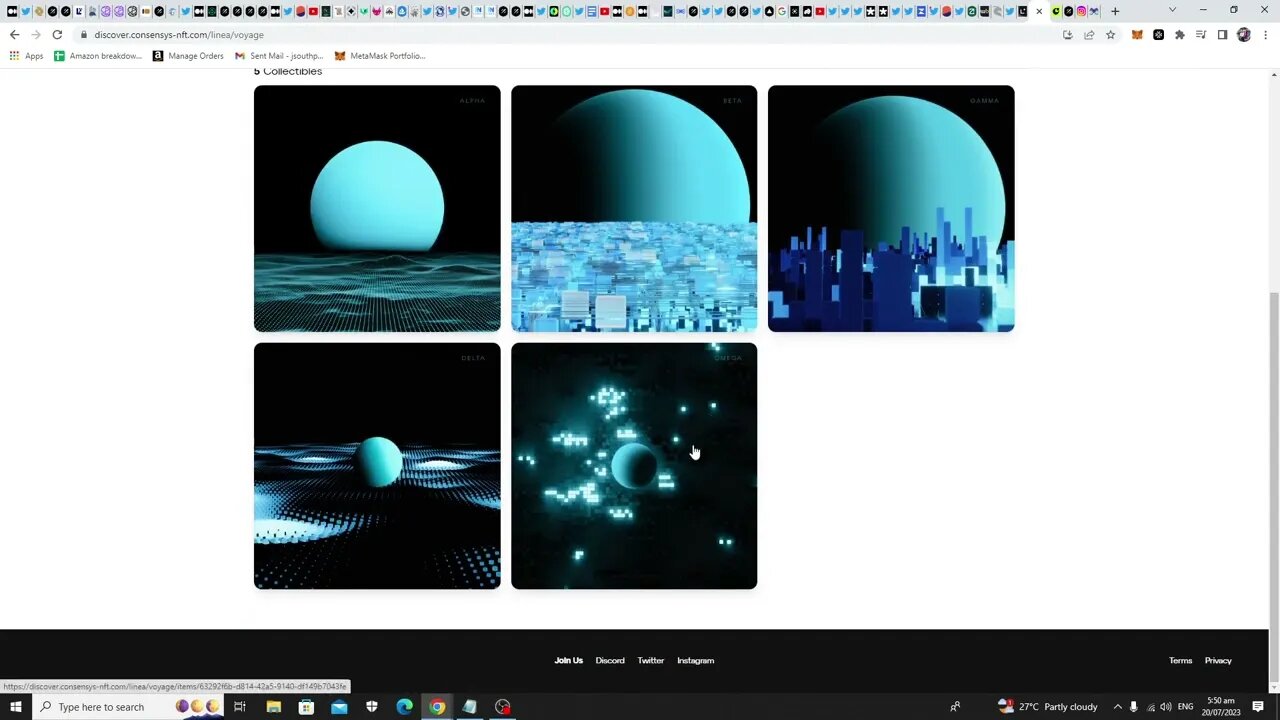
Task: Show hidden system tray icons
Action: click(1117, 707)
